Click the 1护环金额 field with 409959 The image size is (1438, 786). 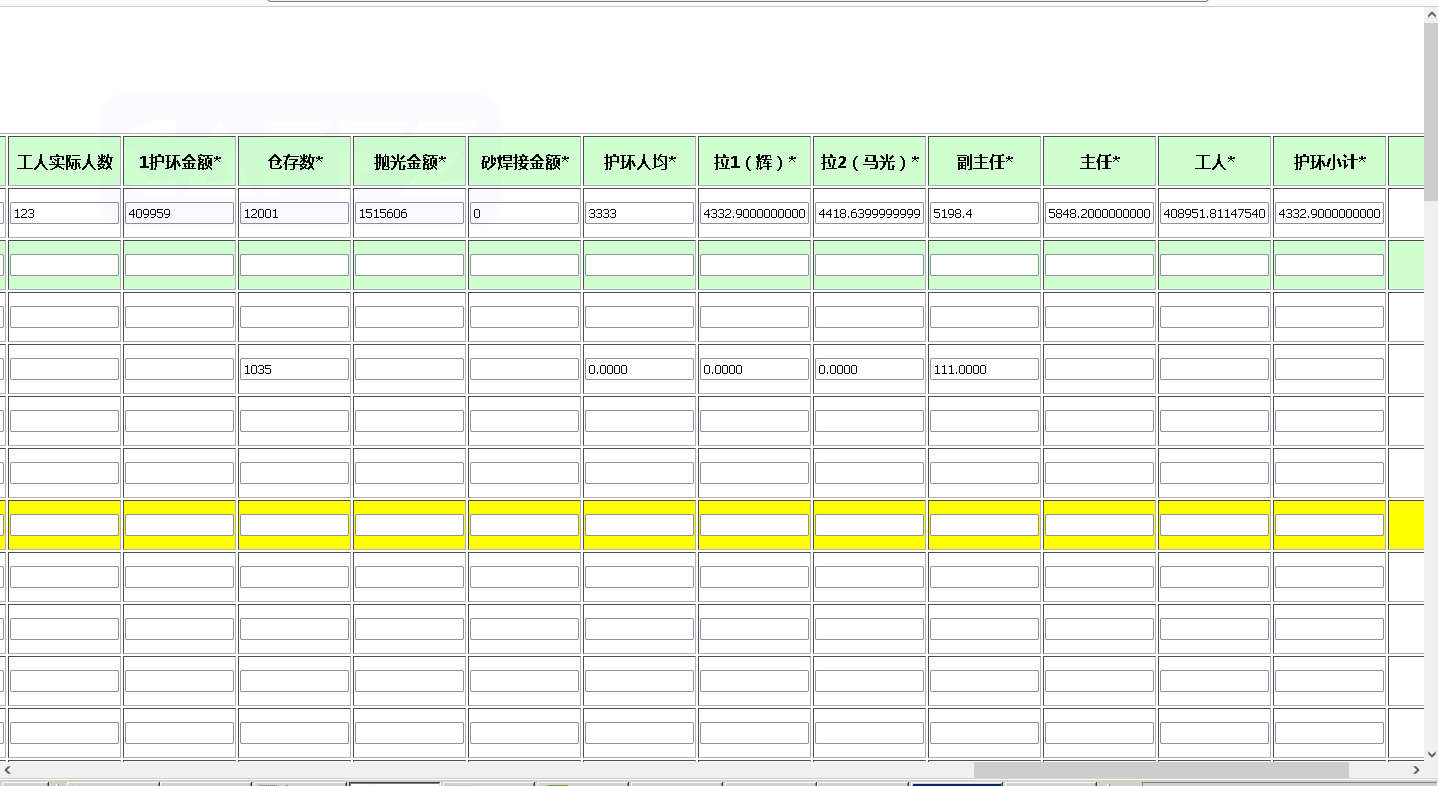(179, 213)
